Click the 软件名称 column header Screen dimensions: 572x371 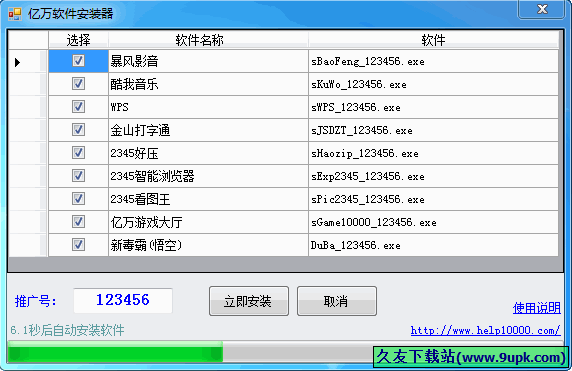[208, 40]
